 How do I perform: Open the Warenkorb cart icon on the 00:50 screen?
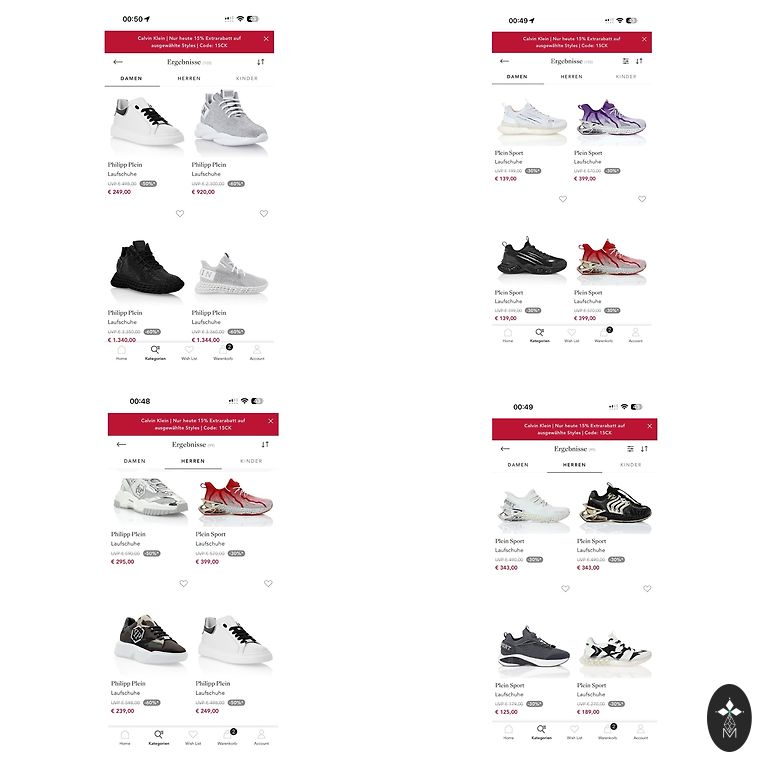[223, 352]
